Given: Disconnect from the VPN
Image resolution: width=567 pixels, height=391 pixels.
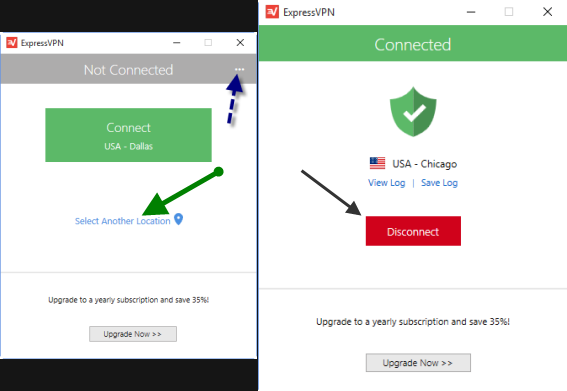Looking at the screenshot, I should (413, 231).
